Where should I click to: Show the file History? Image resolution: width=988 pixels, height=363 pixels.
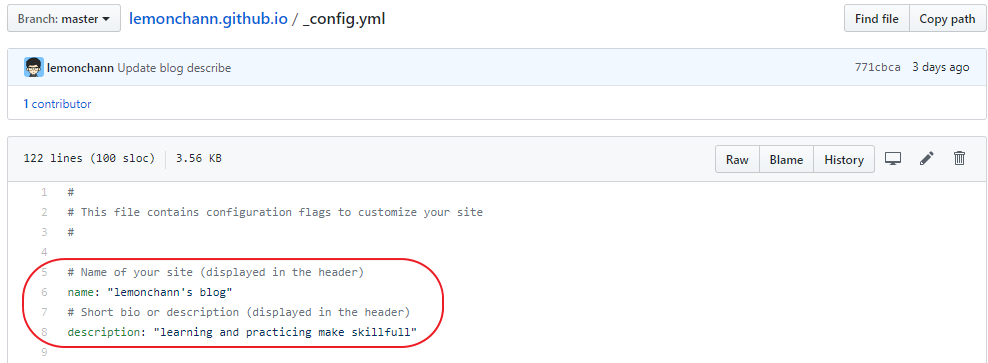tap(844, 159)
